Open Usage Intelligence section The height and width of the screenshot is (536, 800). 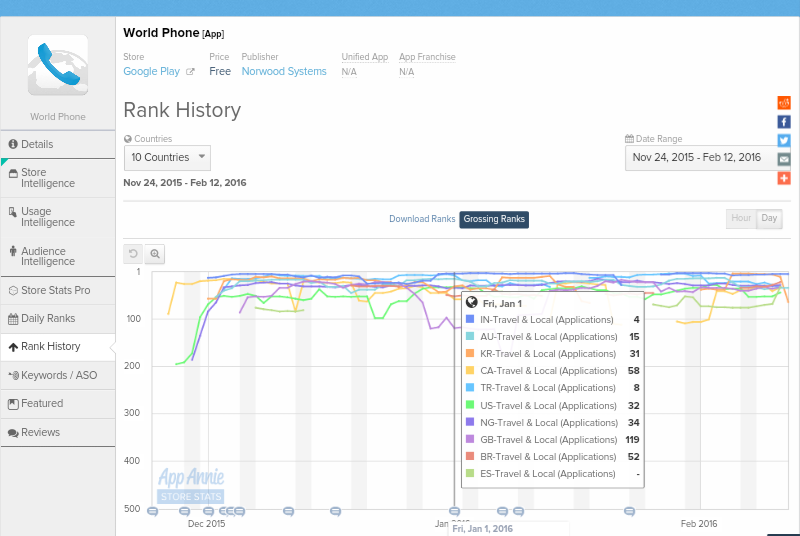point(58,217)
